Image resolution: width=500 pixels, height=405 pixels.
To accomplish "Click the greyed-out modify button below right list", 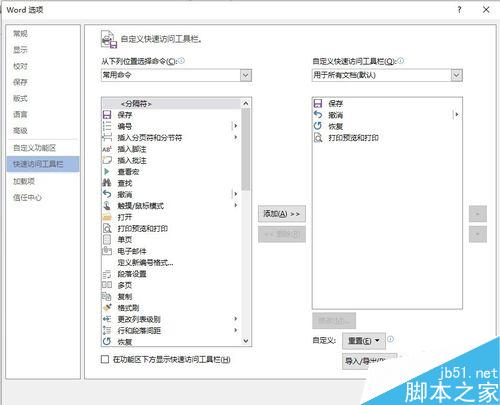I will tap(334, 321).
